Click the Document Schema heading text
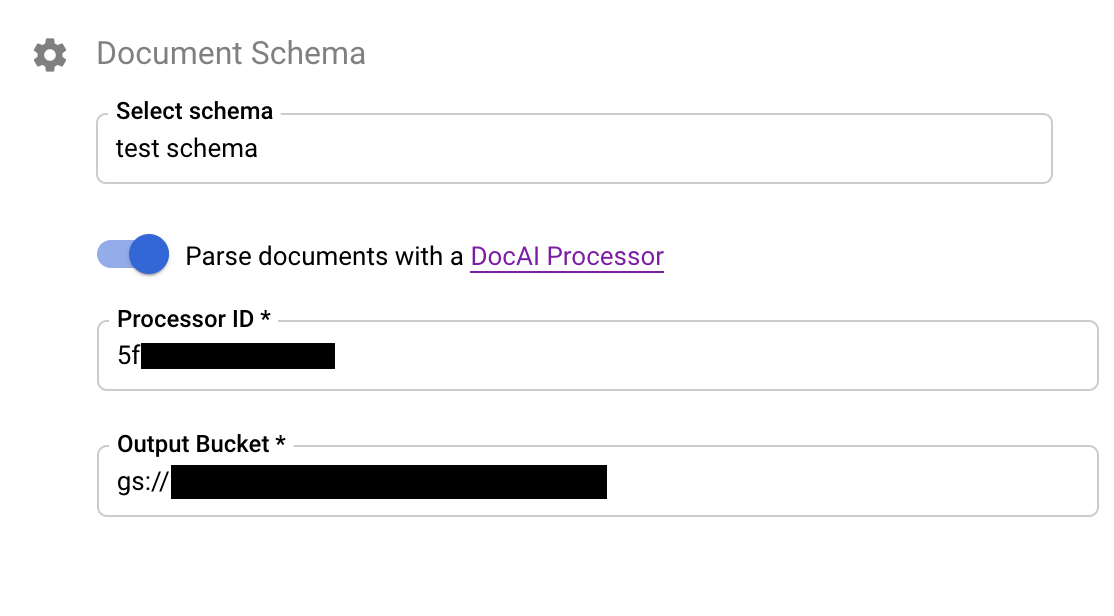 (231, 53)
